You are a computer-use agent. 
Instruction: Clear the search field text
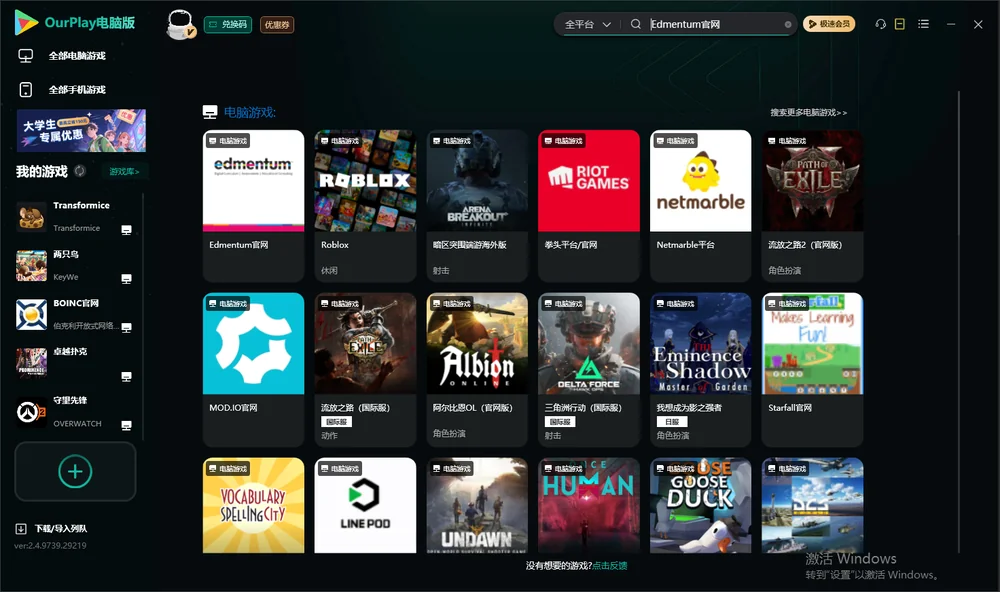point(788,24)
